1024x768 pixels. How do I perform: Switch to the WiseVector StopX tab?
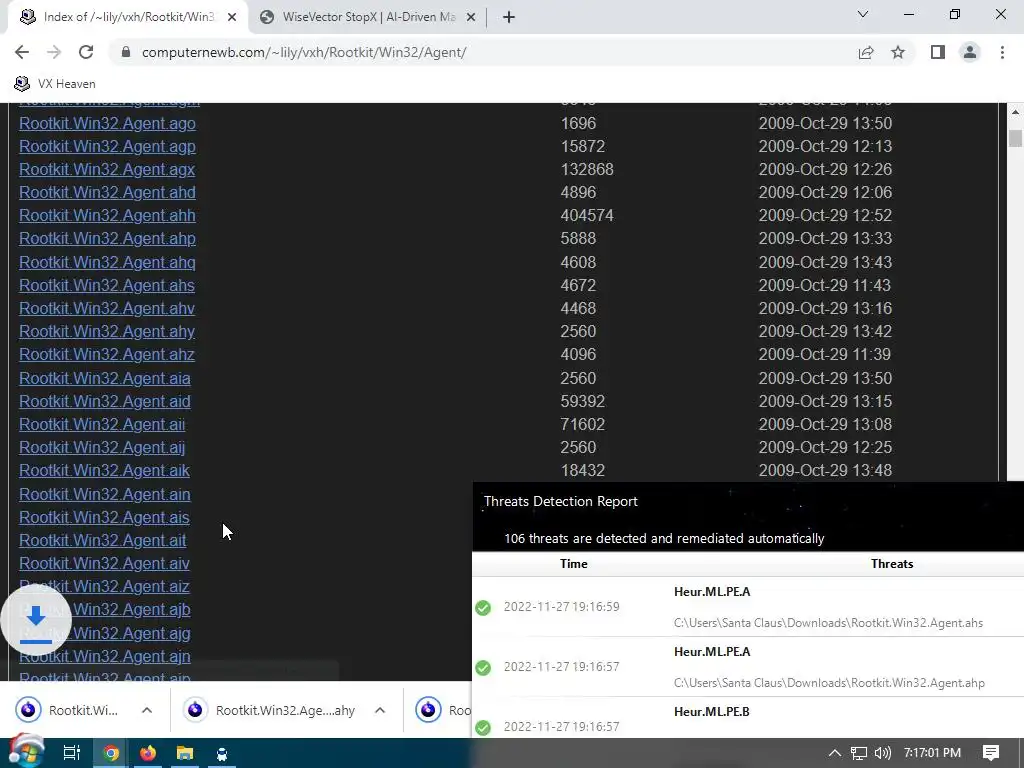click(x=368, y=17)
